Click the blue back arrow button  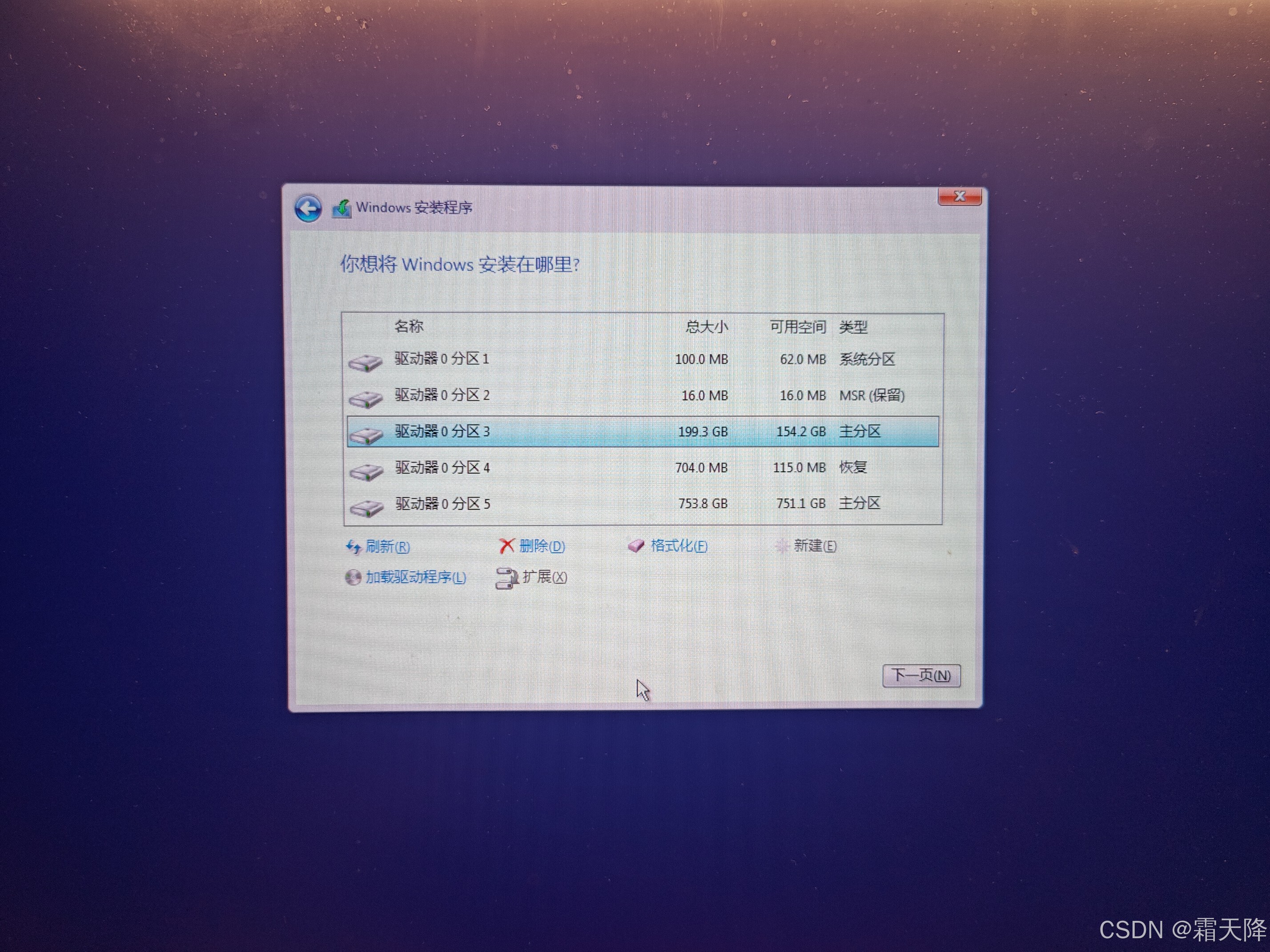pos(308,208)
